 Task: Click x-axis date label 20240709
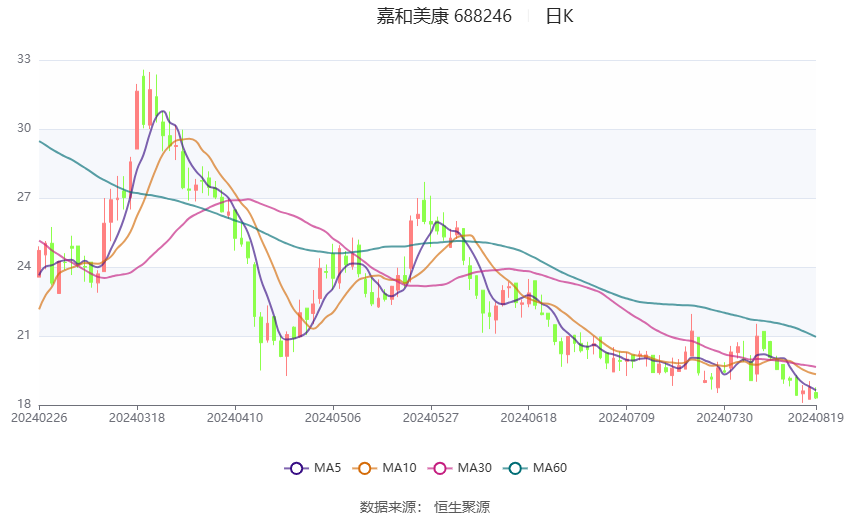coord(627,418)
